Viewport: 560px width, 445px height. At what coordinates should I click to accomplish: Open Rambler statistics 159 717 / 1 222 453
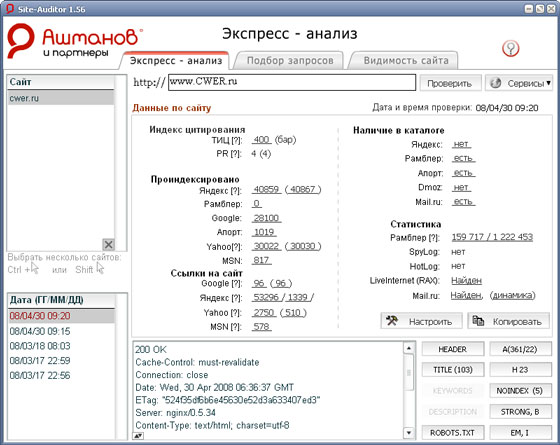pyautogui.click(x=492, y=237)
